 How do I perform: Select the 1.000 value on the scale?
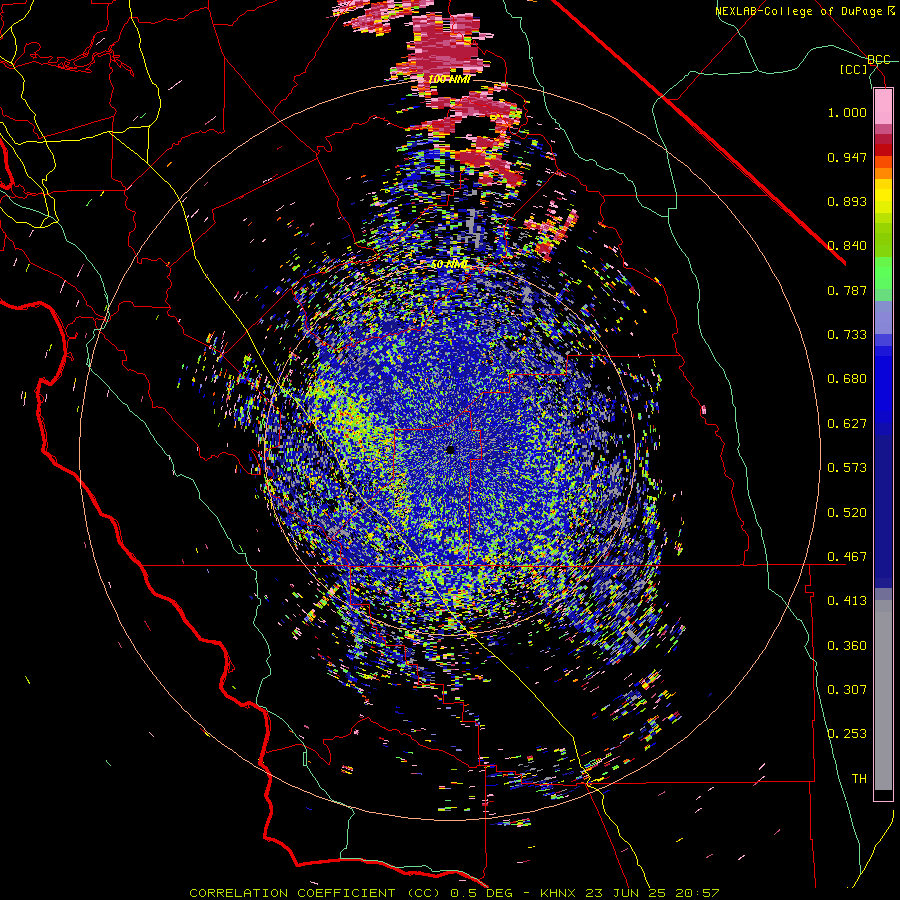coord(847,112)
